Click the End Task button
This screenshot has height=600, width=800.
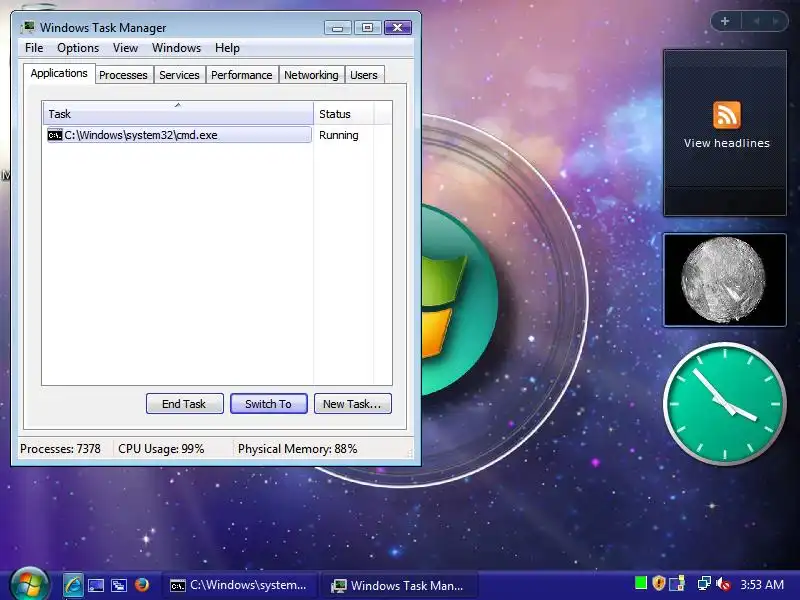[x=184, y=404]
